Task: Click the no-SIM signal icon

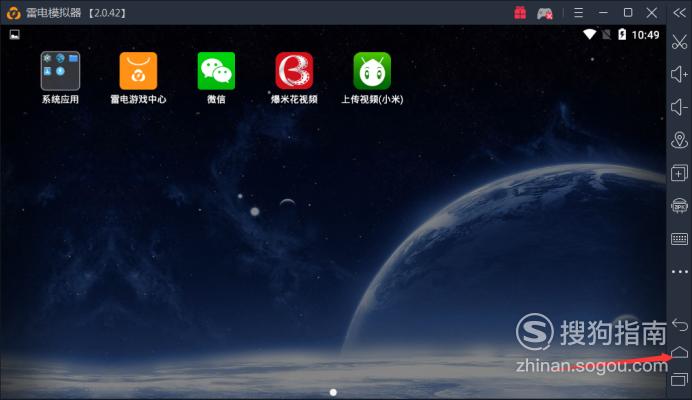Action: point(606,34)
